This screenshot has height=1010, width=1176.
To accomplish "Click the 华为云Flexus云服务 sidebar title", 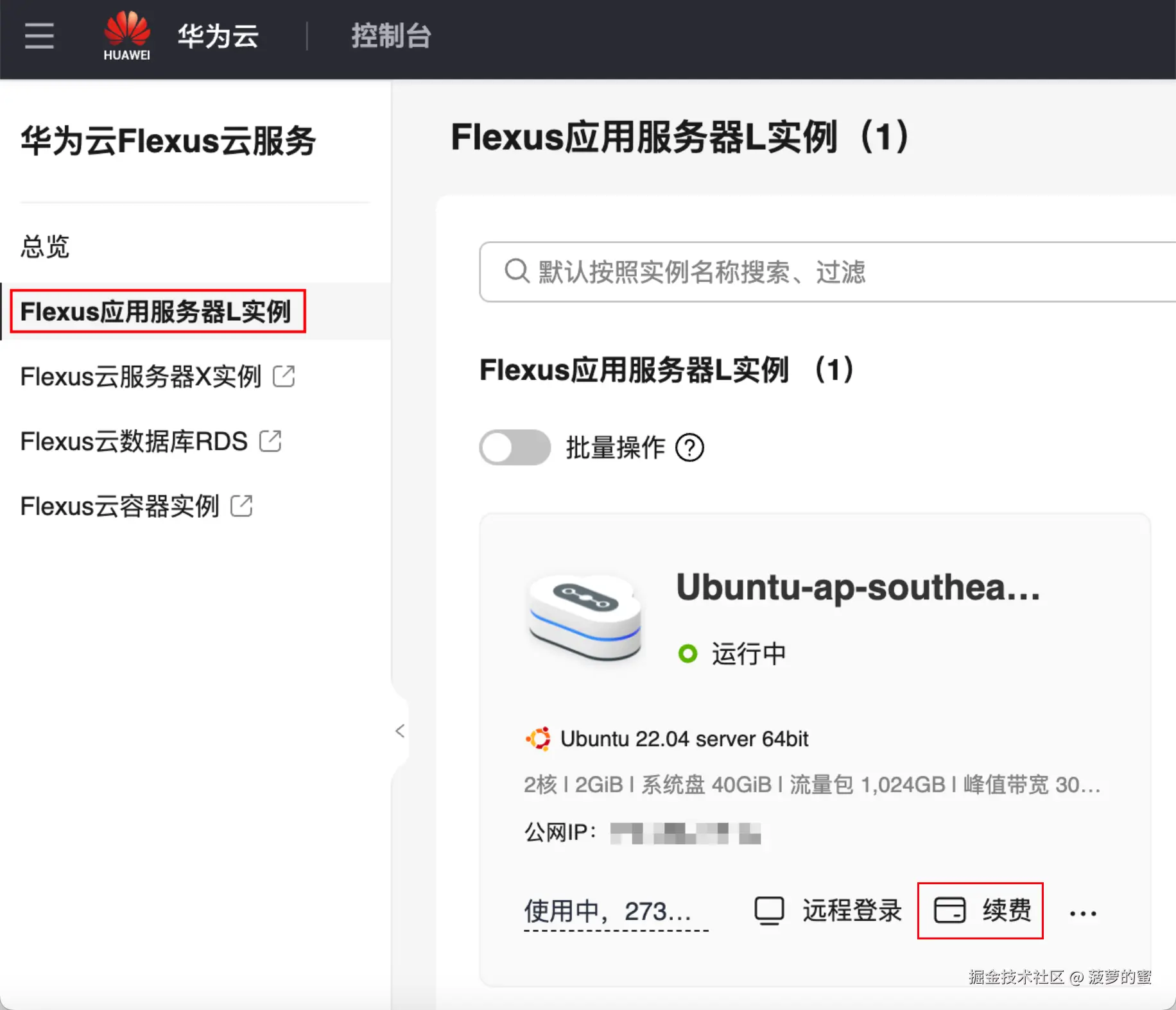I will click(x=168, y=141).
